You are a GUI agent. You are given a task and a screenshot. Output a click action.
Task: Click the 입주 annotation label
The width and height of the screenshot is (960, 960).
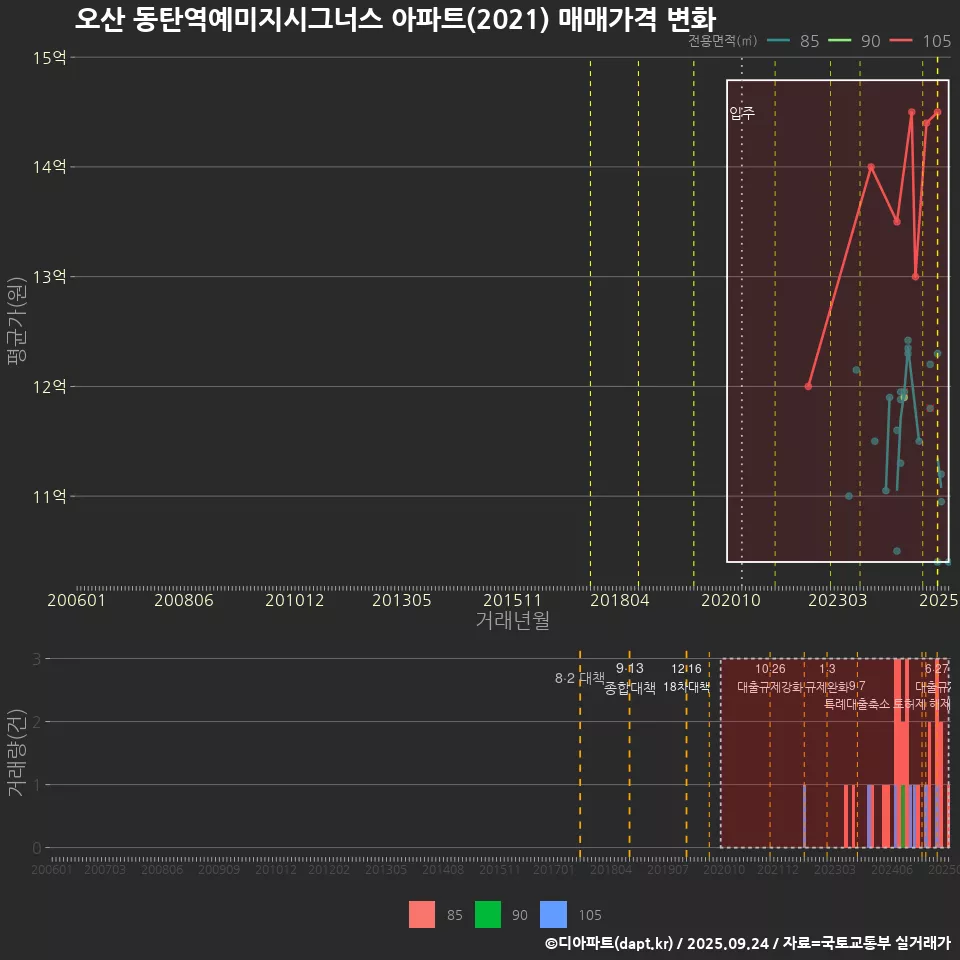tap(742, 113)
